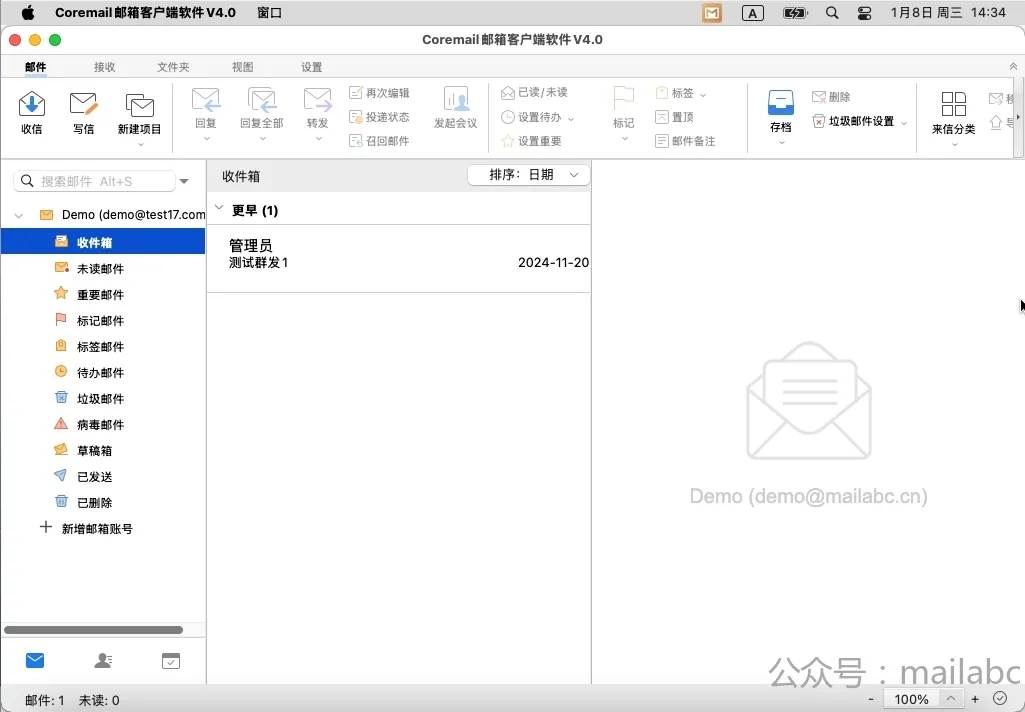Switch to the contacts view icon
This screenshot has width=1025, height=712.
coord(103,660)
